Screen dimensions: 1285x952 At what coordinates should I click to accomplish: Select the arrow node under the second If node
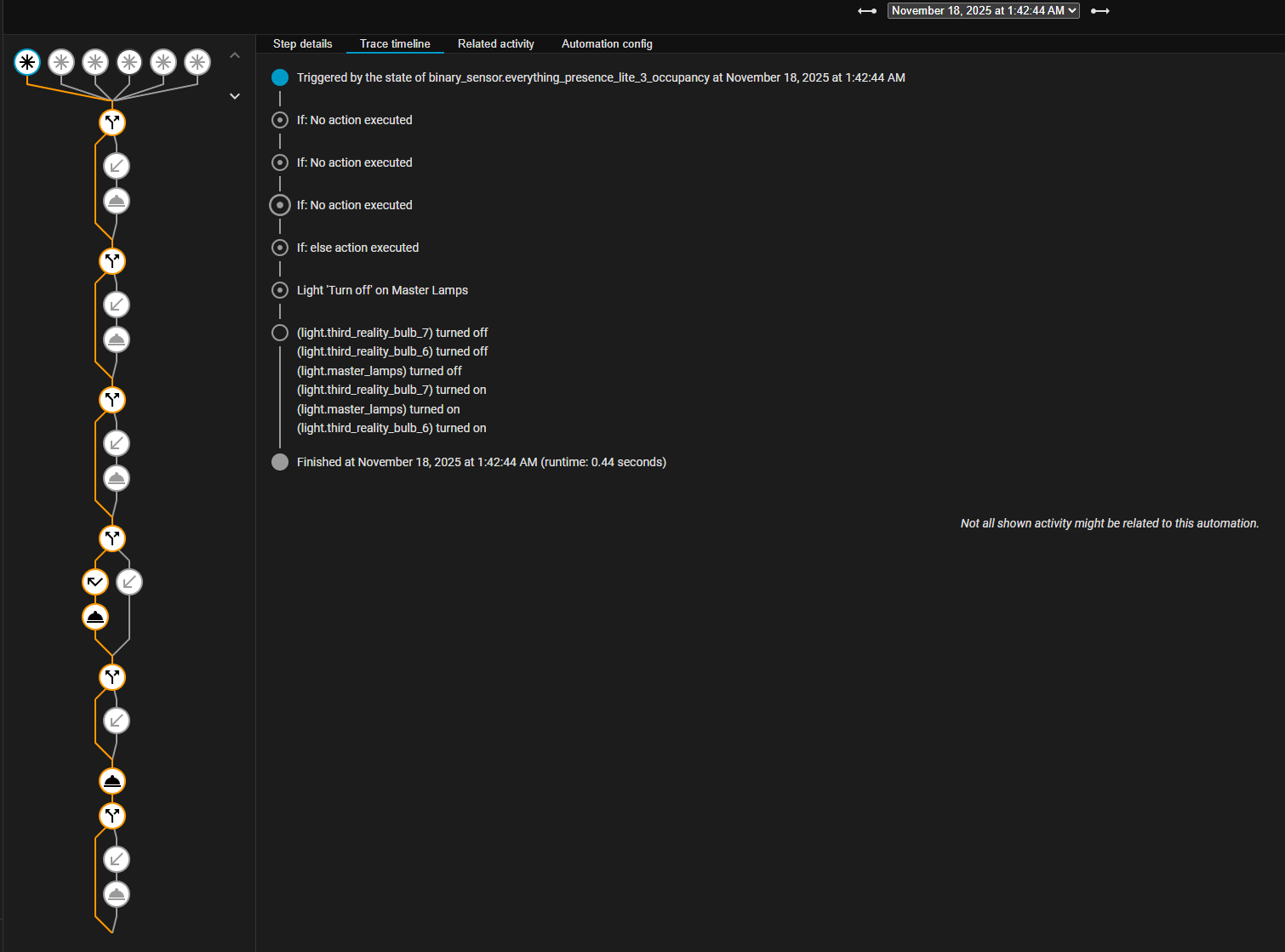pos(117,305)
